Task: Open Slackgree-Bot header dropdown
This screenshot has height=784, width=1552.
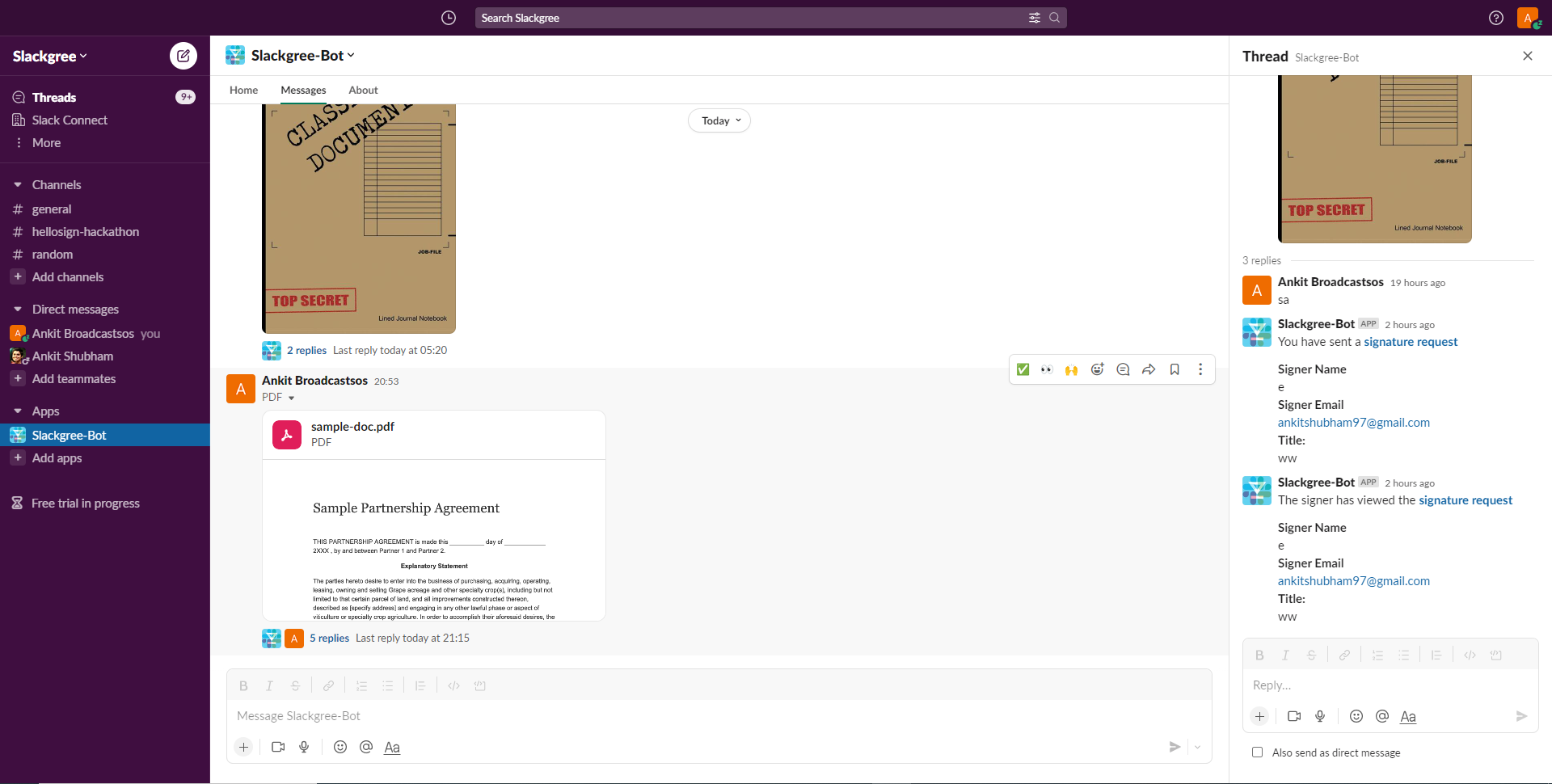Action: click(303, 55)
